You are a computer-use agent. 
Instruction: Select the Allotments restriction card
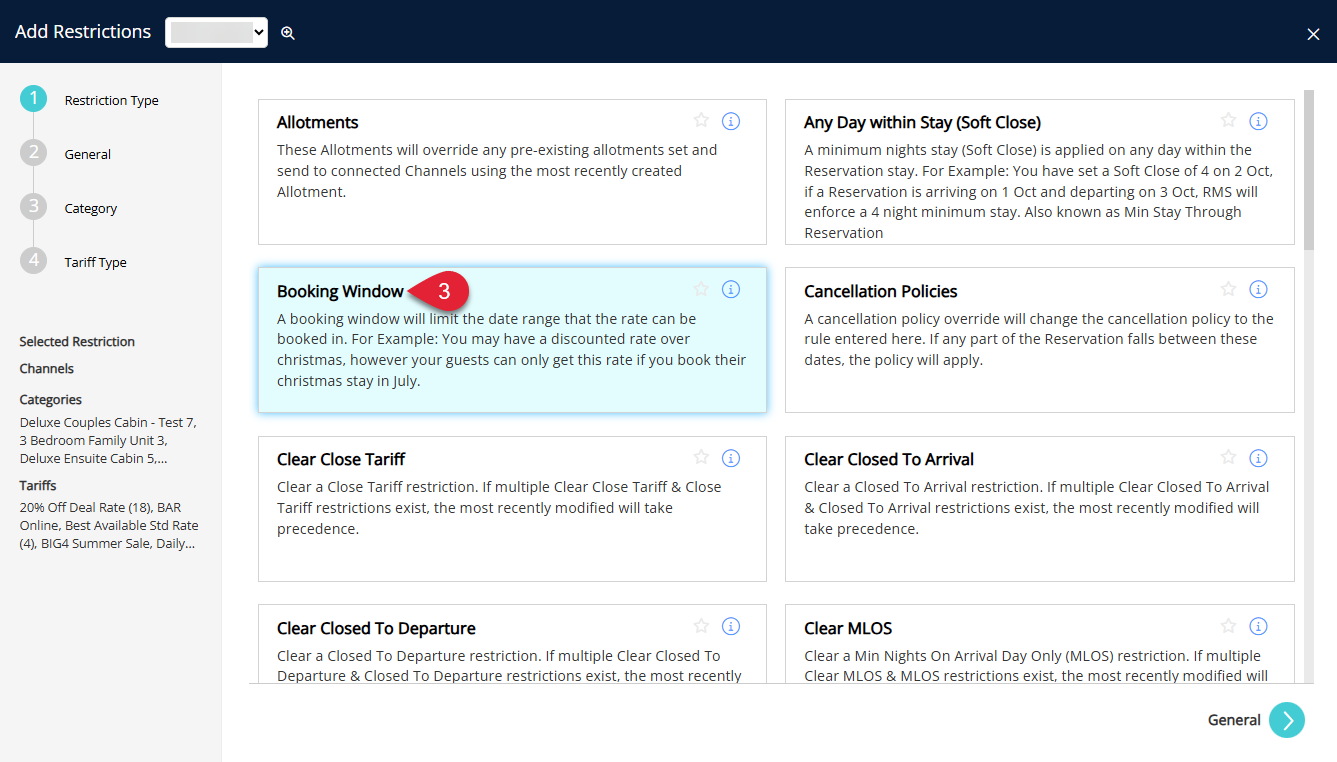click(512, 172)
